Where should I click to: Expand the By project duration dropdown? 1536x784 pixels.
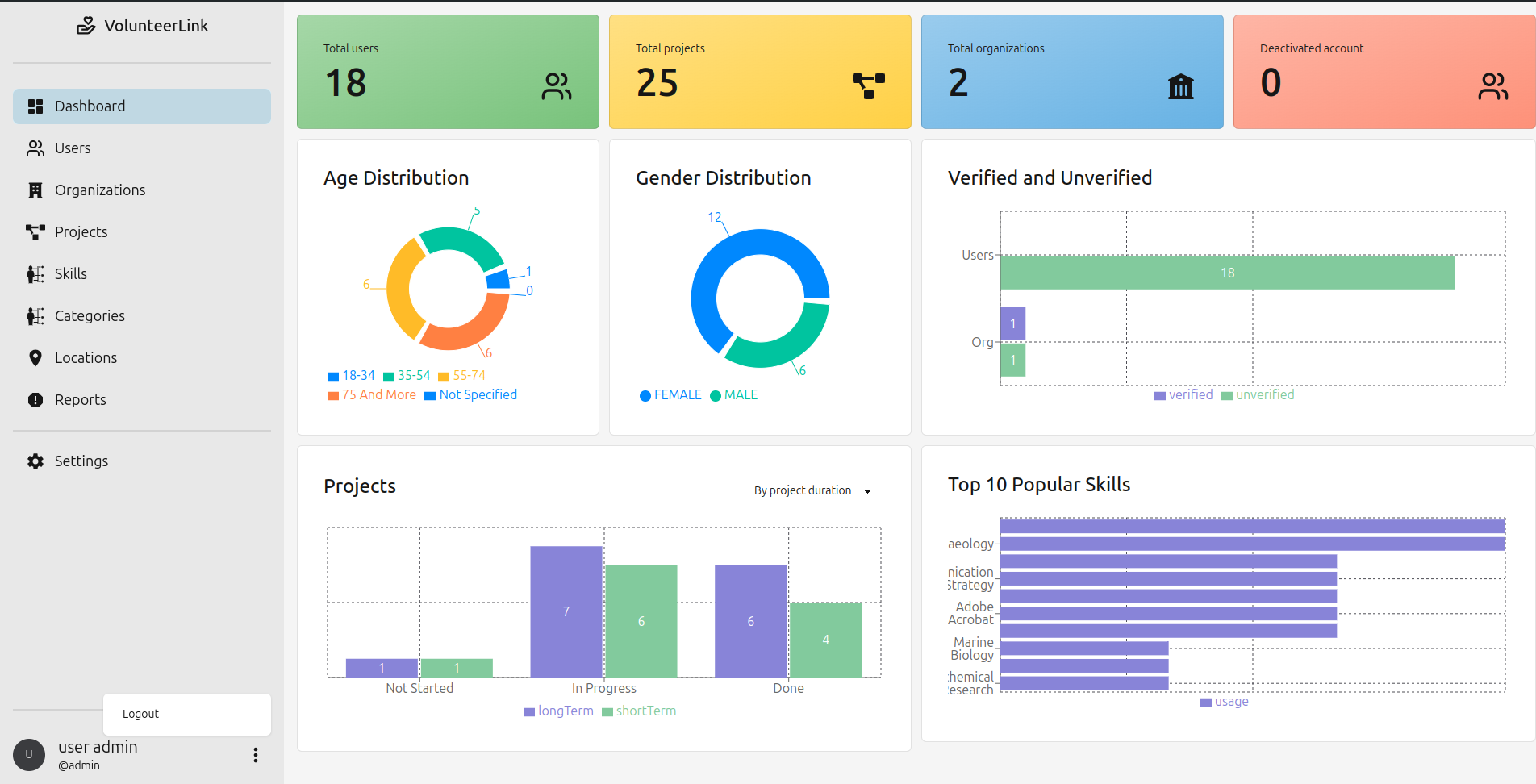pos(813,490)
